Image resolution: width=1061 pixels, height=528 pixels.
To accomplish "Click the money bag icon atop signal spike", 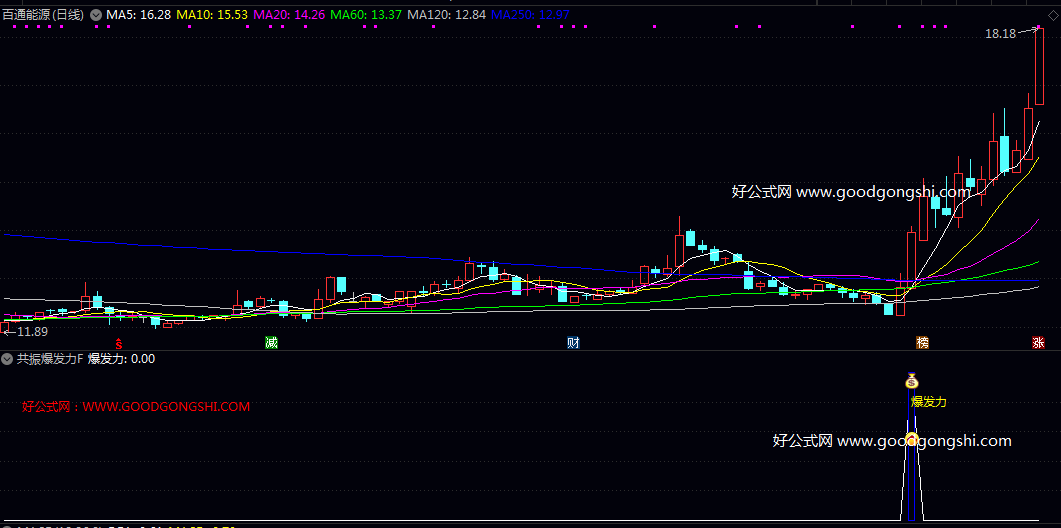I will (x=911, y=380).
